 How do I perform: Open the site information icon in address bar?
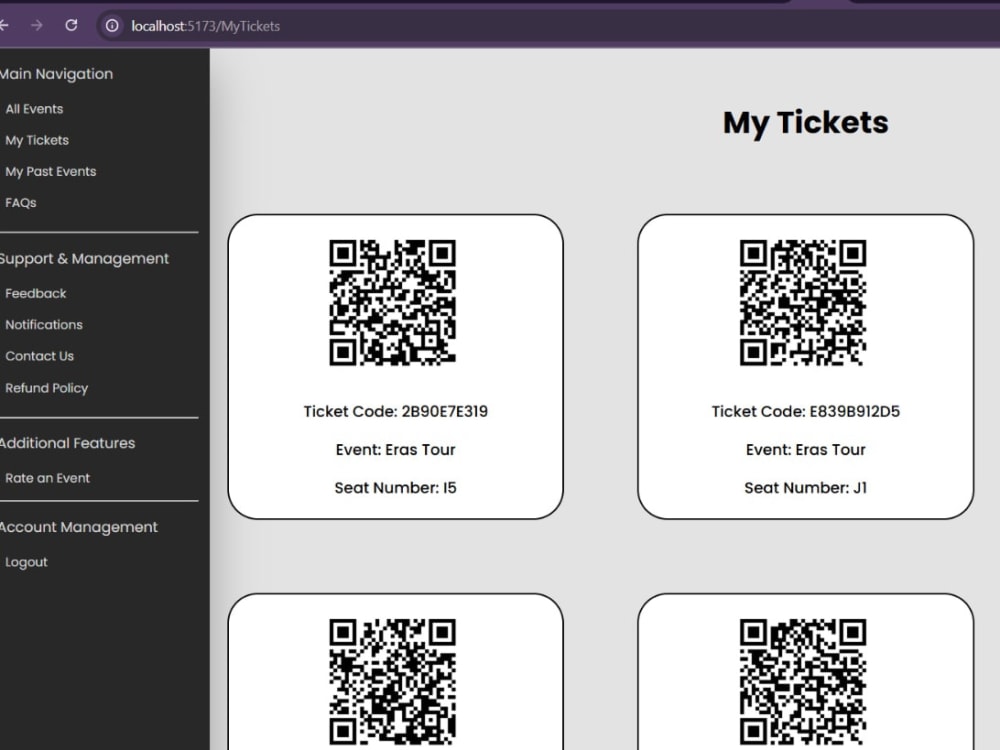pyautogui.click(x=112, y=26)
